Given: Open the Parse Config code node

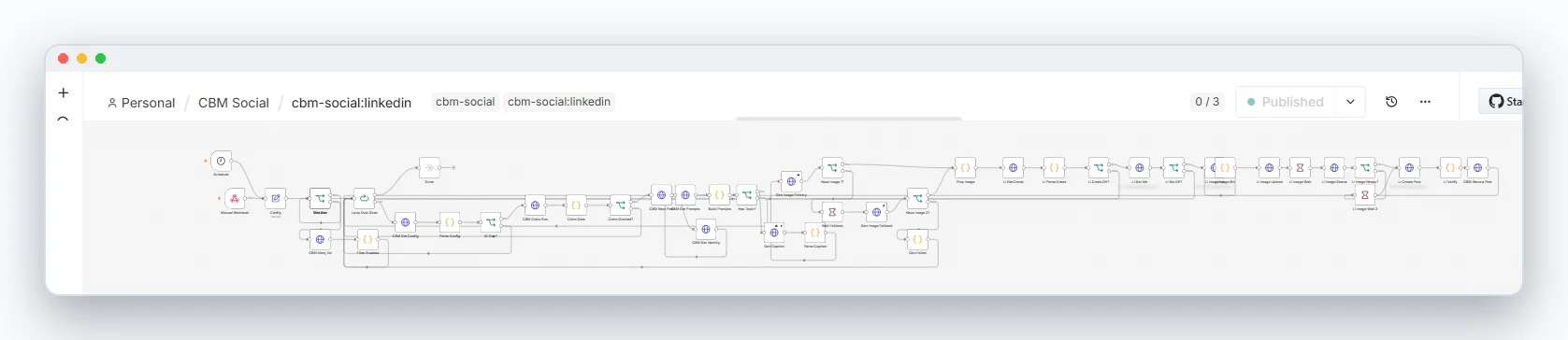Looking at the screenshot, I should click(449, 222).
